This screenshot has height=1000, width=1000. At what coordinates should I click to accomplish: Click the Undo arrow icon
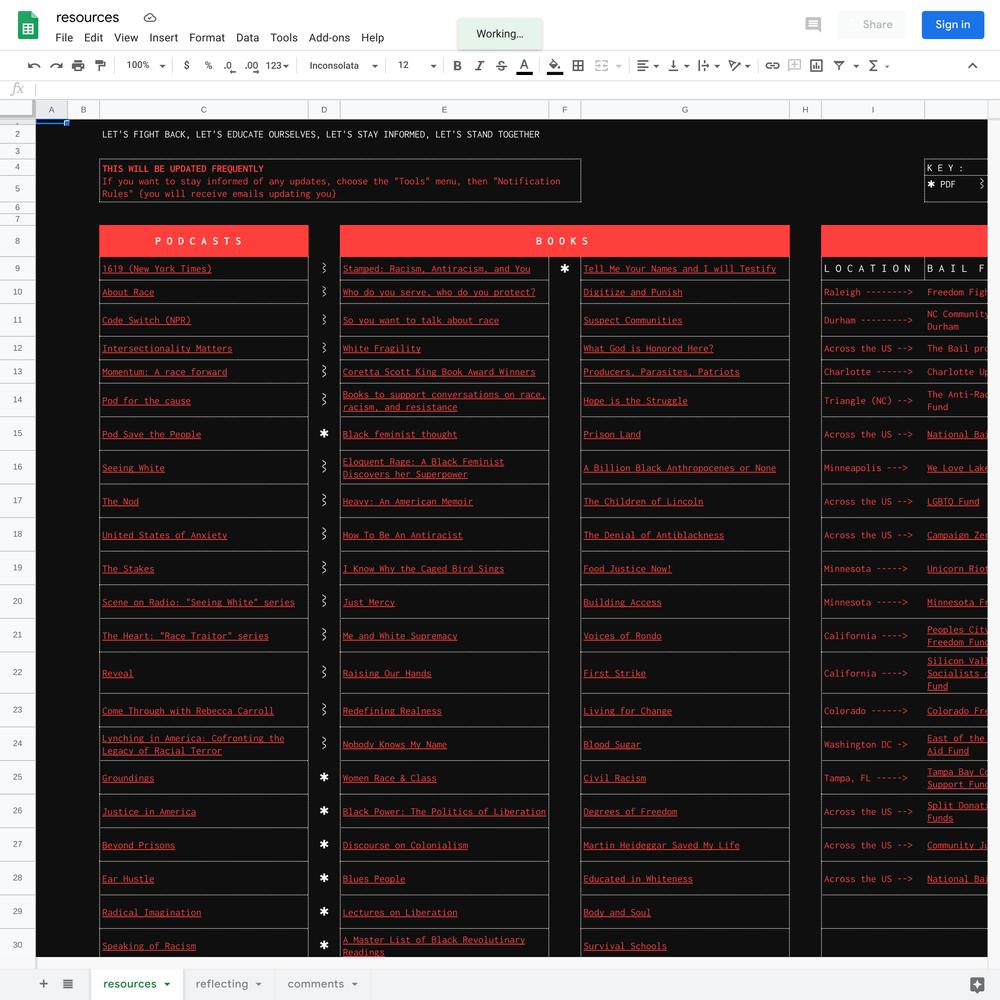click(34, 66)
